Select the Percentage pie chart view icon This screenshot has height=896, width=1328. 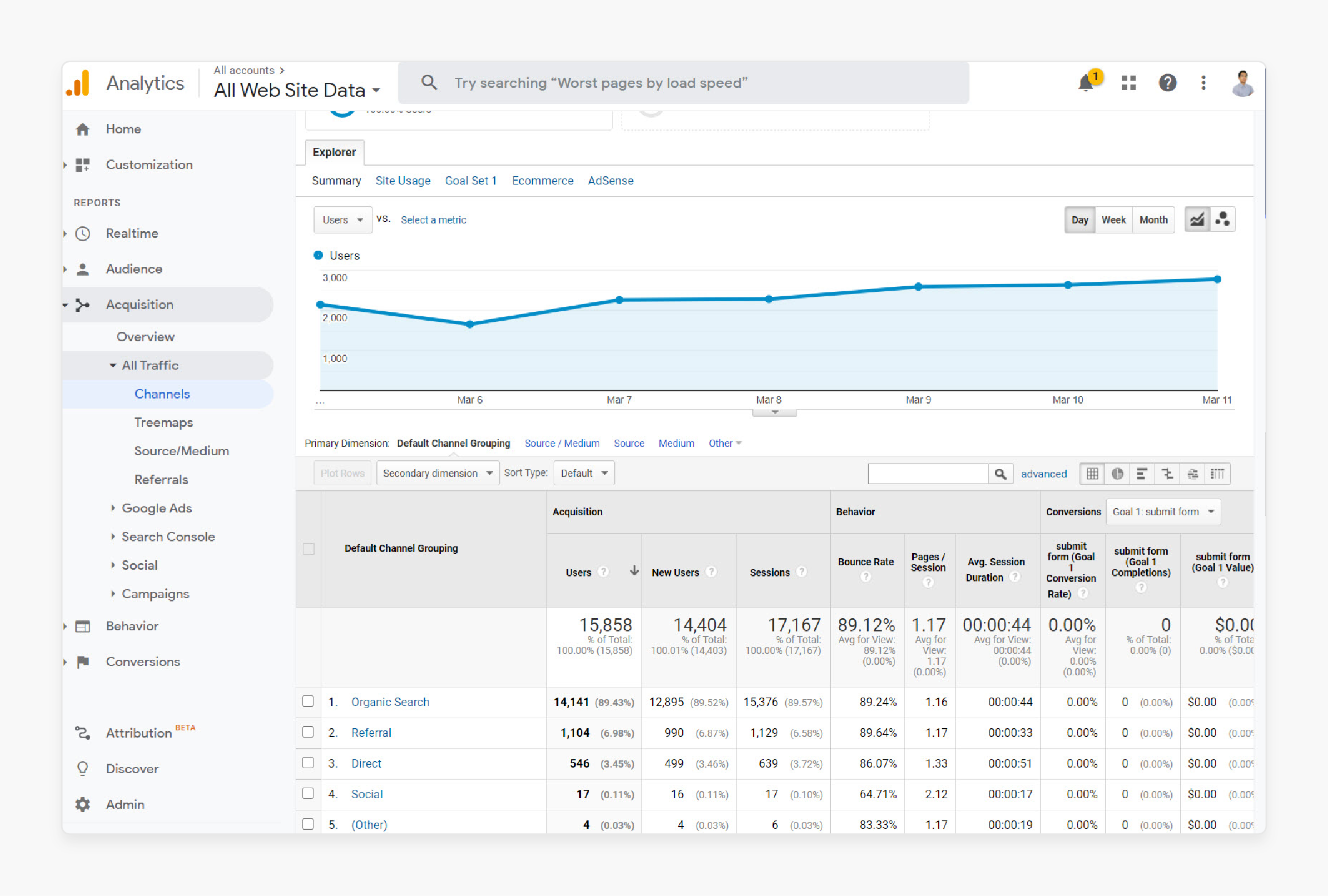[1117, 474]
